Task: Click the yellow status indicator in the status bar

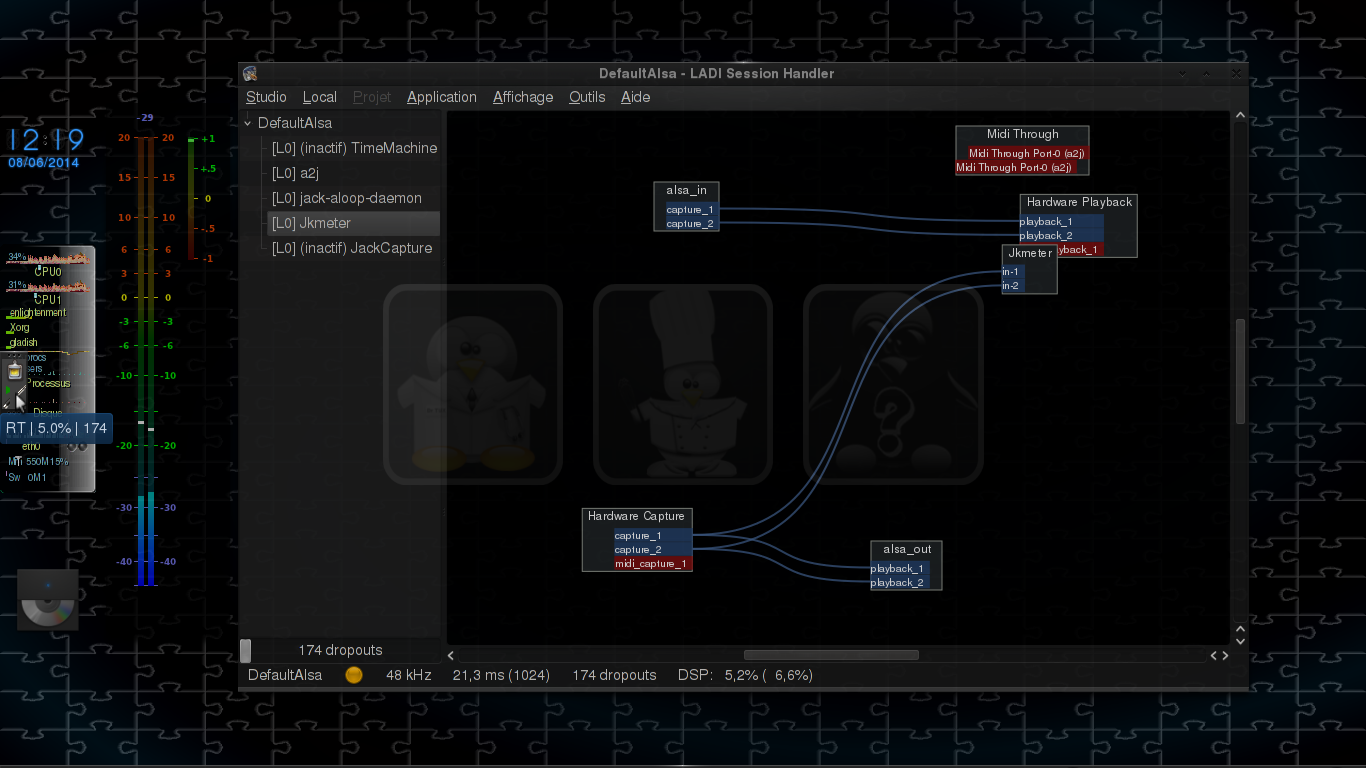Action: click(x=354, y=675)
